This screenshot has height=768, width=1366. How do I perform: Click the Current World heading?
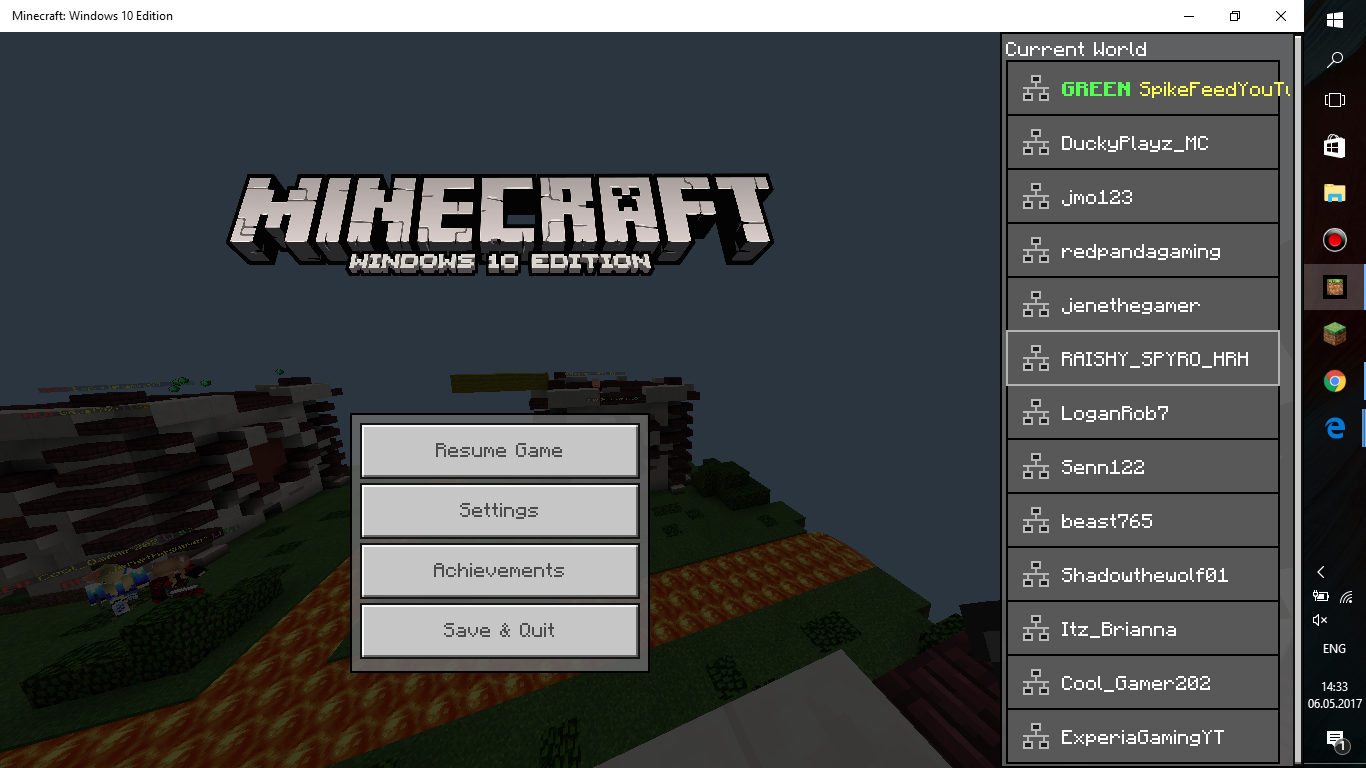click(1076, 49)
